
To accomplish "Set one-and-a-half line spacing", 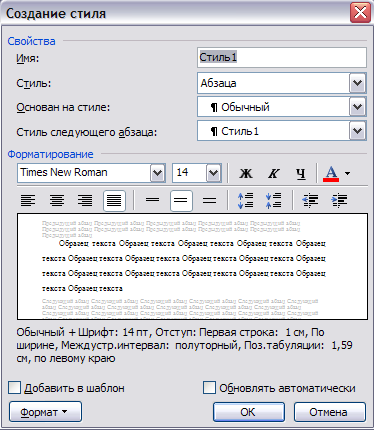I will (x=181, y=201).
